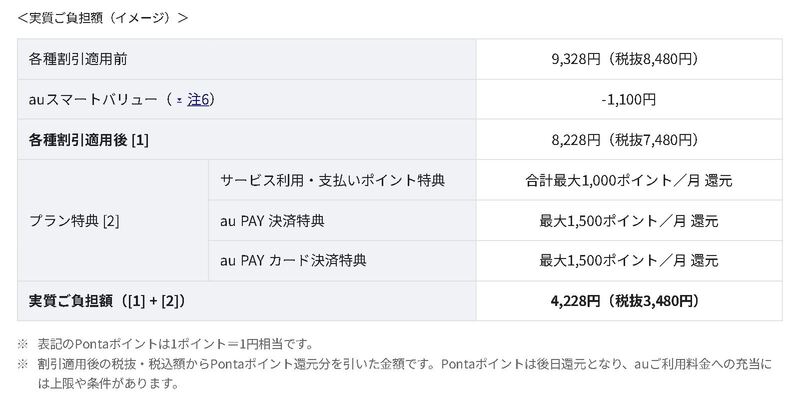
Task: Select the 各種割引適用前 row label
Action: coord(78,59)
